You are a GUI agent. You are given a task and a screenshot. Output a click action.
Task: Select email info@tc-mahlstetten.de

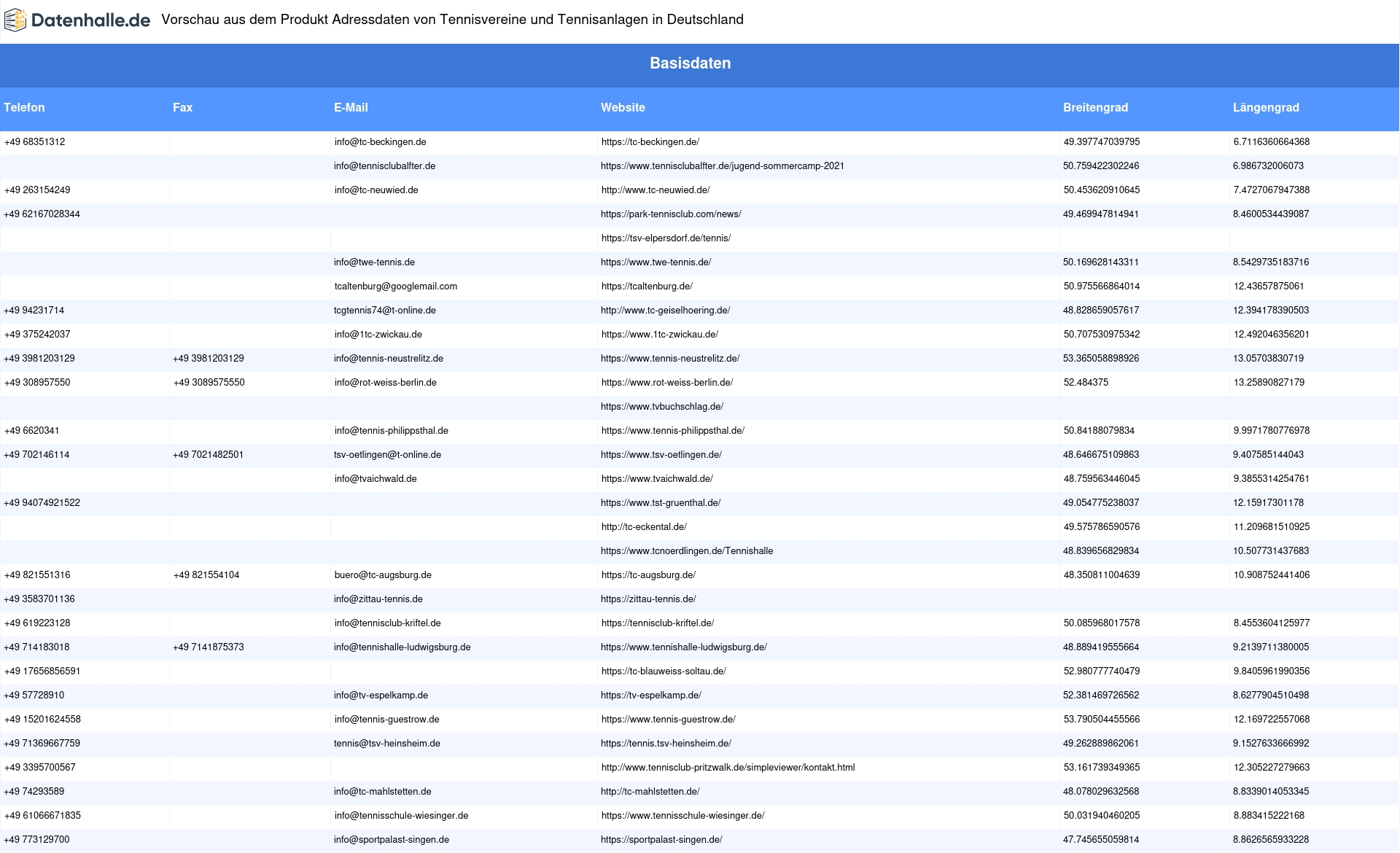[x=383, y=792]
